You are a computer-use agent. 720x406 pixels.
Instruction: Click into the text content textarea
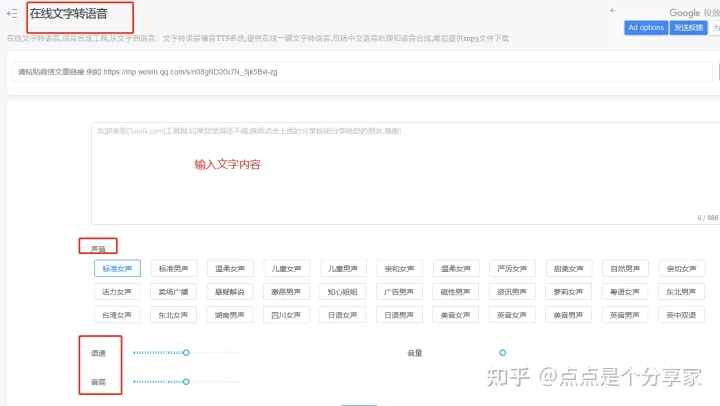(x=405, y=174)
